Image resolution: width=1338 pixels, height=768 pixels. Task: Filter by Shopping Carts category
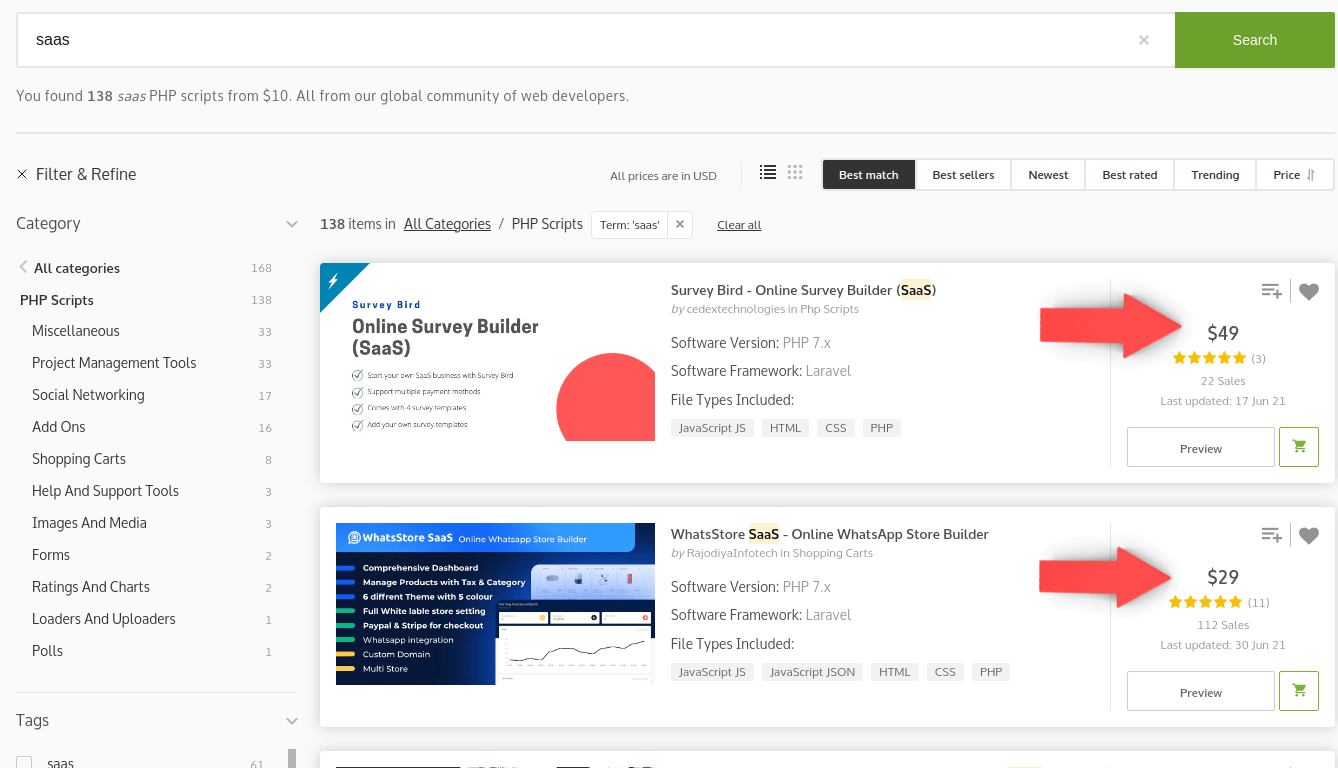click(x=79, y=459)
